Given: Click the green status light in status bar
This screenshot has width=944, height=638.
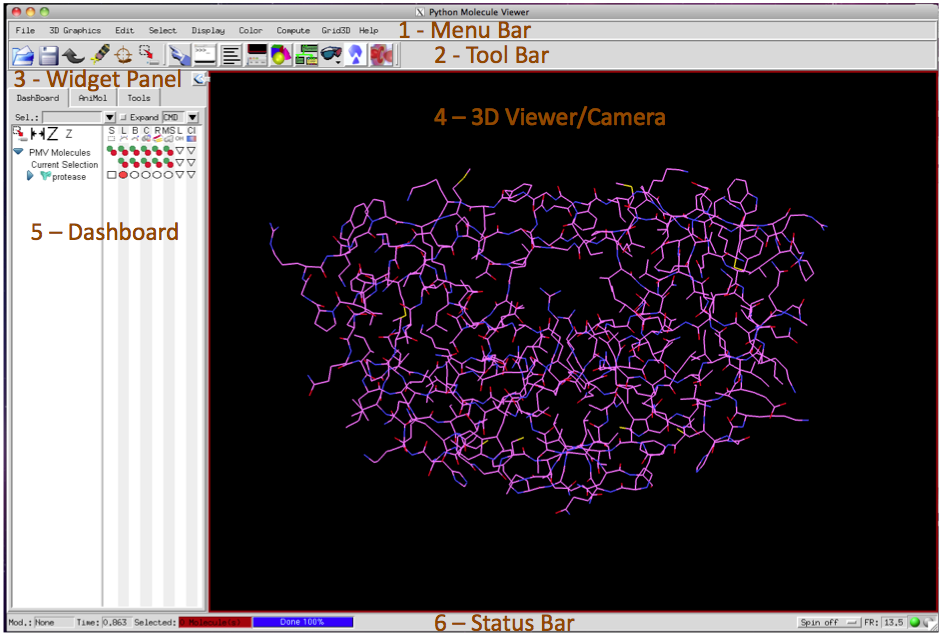Looking at the screenshot, I should [x=915, y=622].
